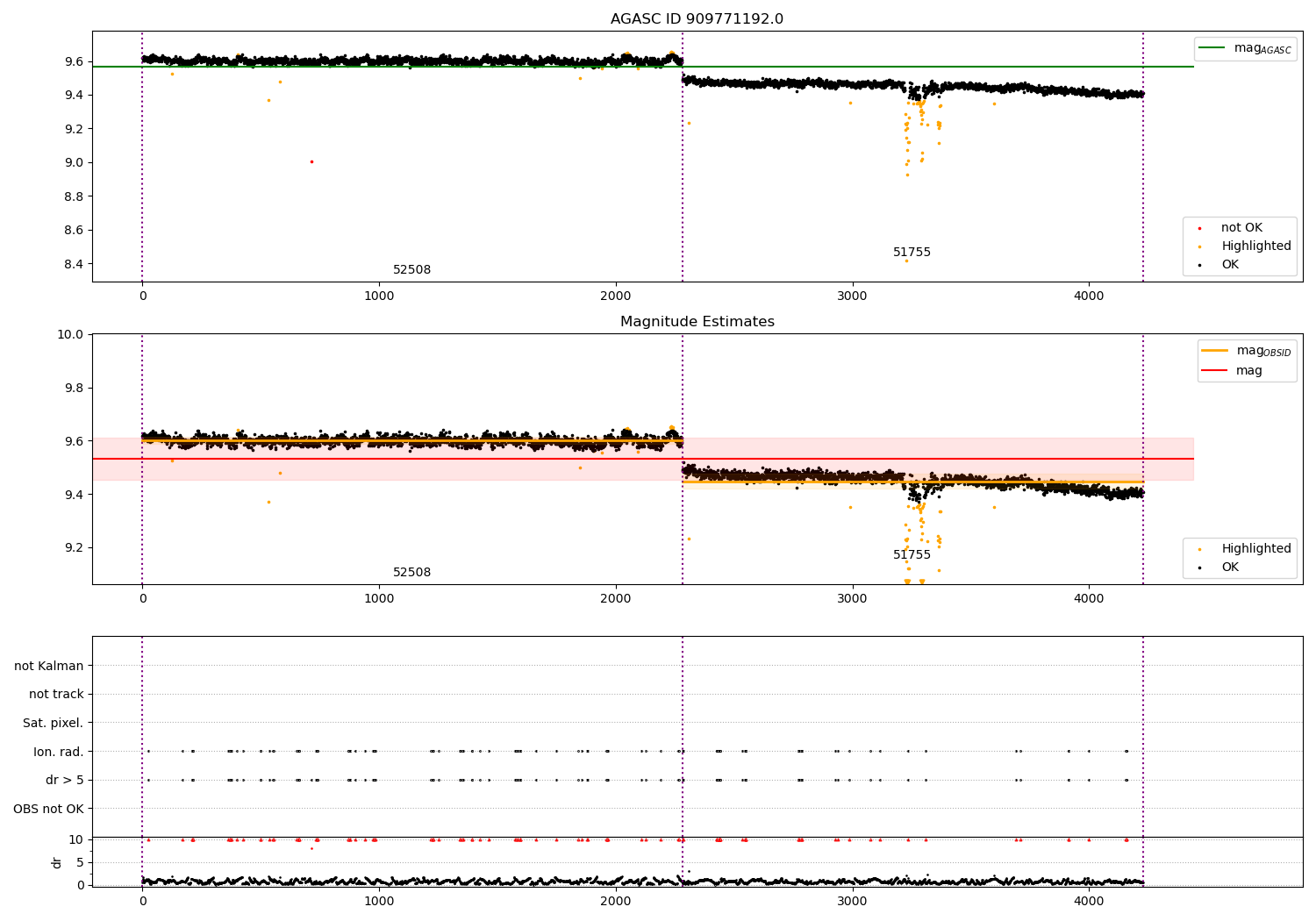Click the "2000" x tick in Magnitude Estimates plot
Screen dimensions: 1316x921
[616, 599]
